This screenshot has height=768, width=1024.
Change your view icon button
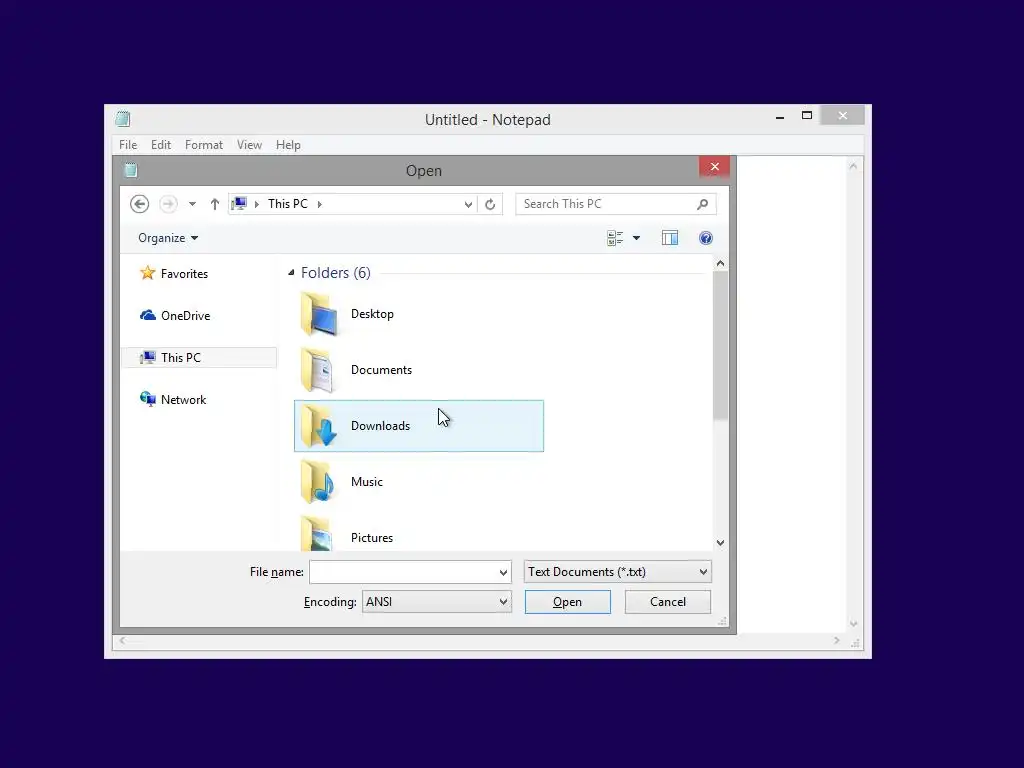tap(615, 238)
